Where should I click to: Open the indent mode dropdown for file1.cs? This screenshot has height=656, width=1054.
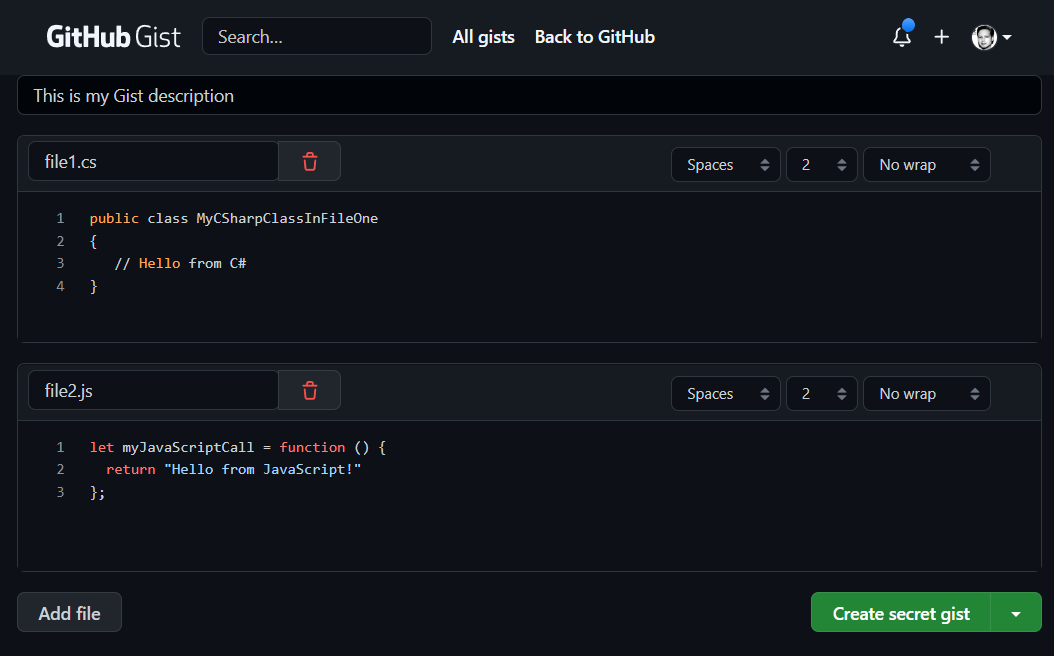tap(725, 164)
